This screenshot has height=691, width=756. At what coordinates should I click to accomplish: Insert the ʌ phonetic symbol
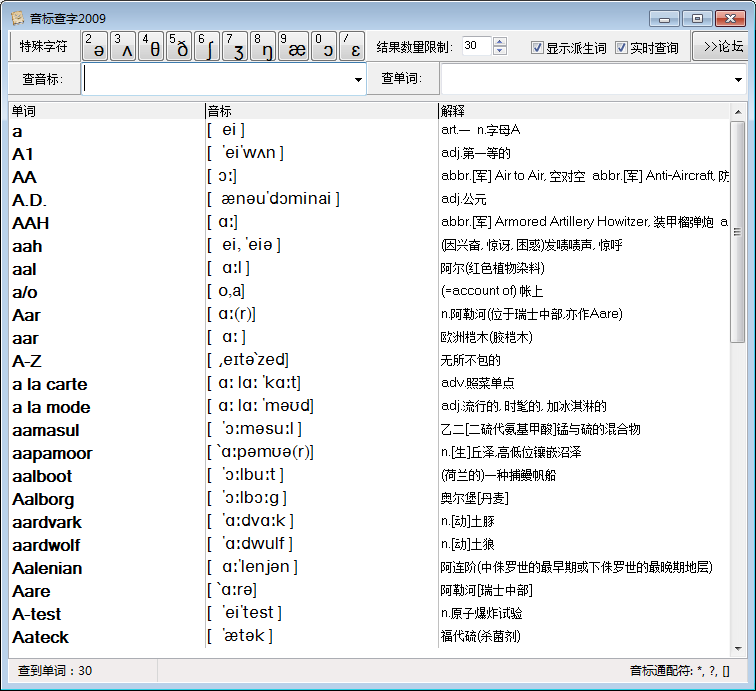(x=123, y=46)
